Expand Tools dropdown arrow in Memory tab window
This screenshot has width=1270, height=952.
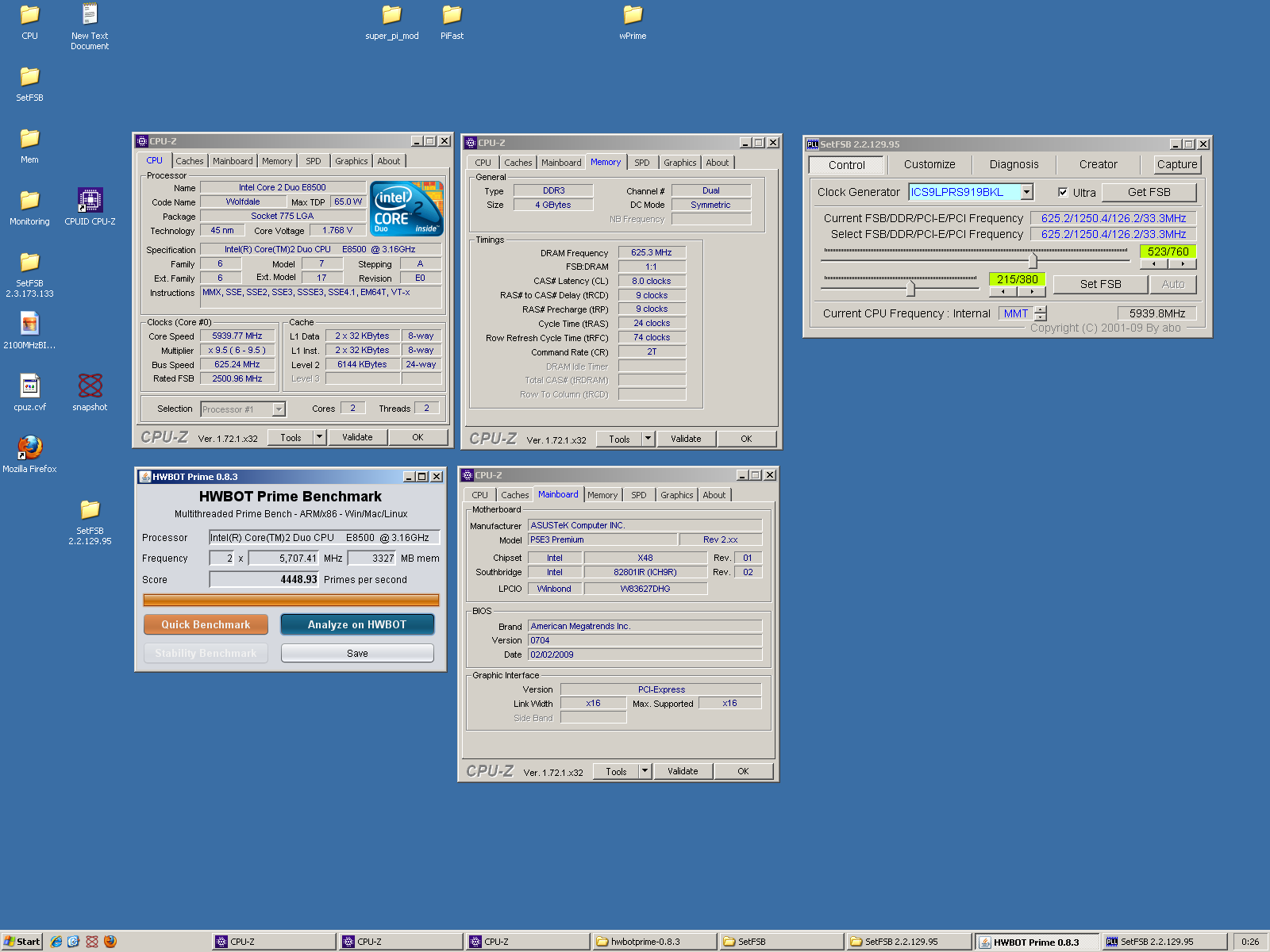648,439
